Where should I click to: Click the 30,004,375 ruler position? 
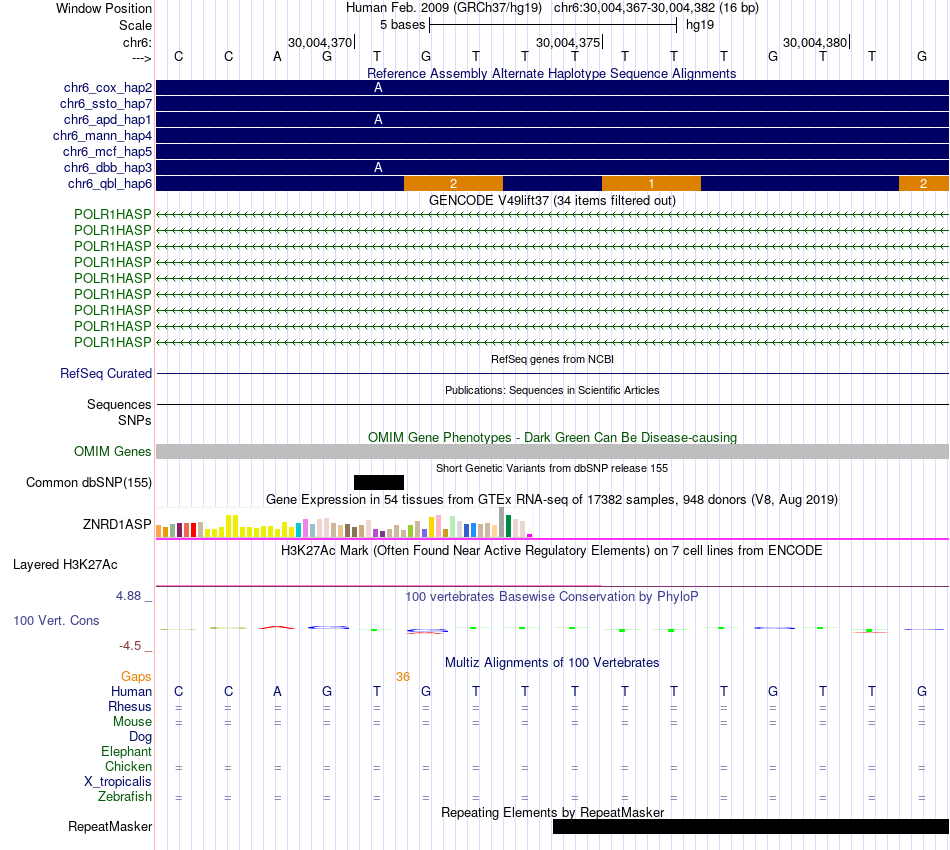click(568, 42)
